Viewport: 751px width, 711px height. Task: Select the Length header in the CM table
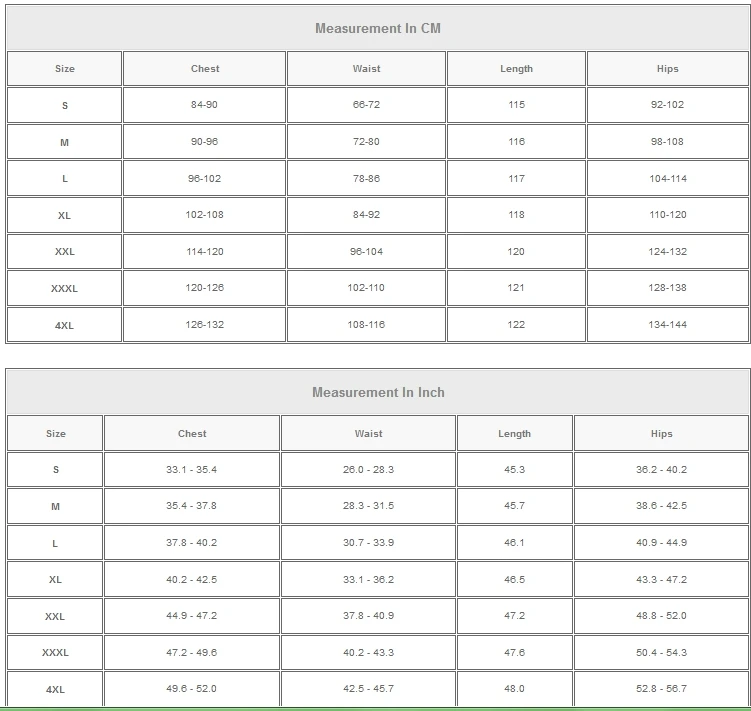[516, 69]
